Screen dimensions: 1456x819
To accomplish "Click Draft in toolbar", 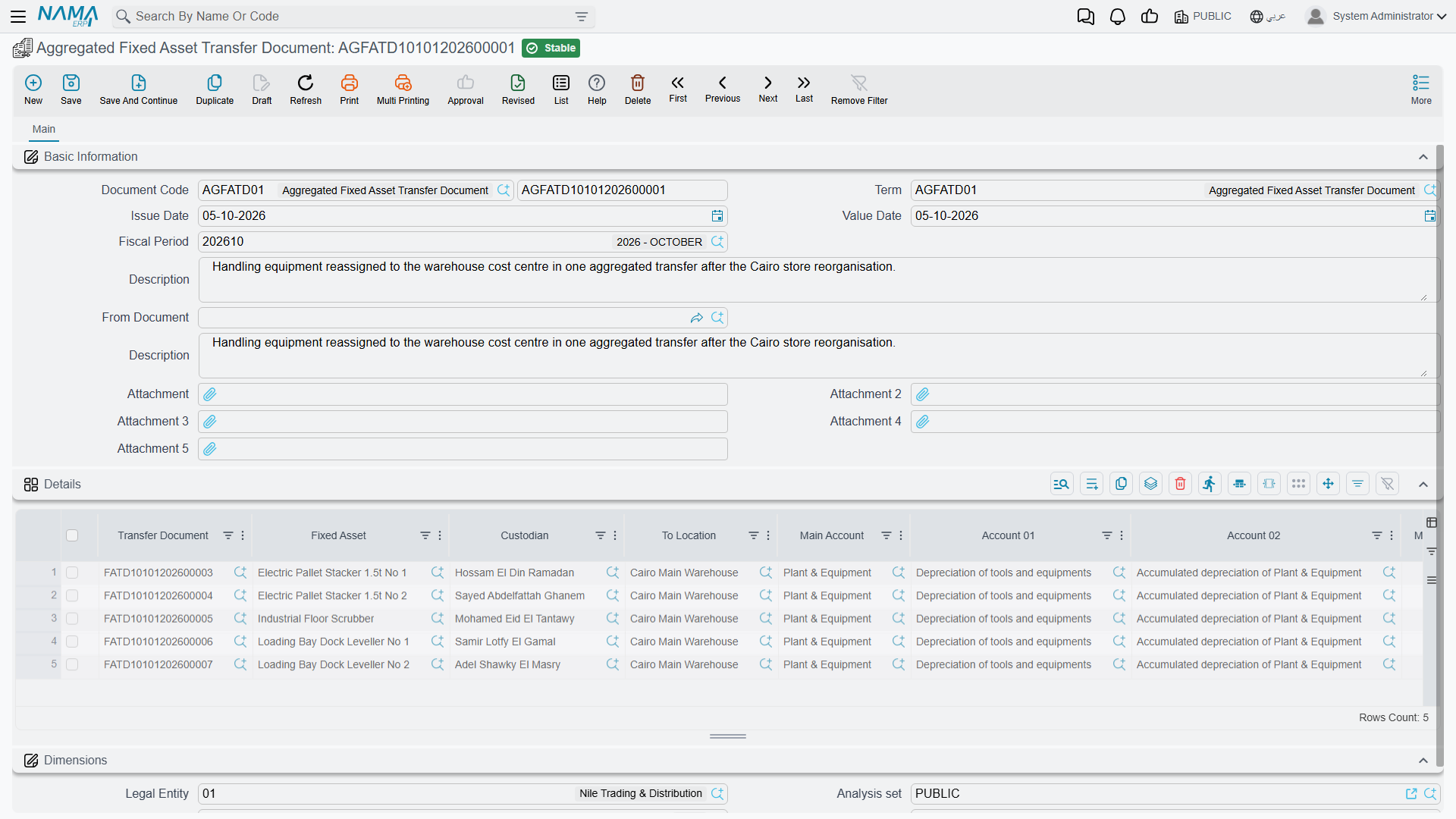I will [x=262, y=89].
